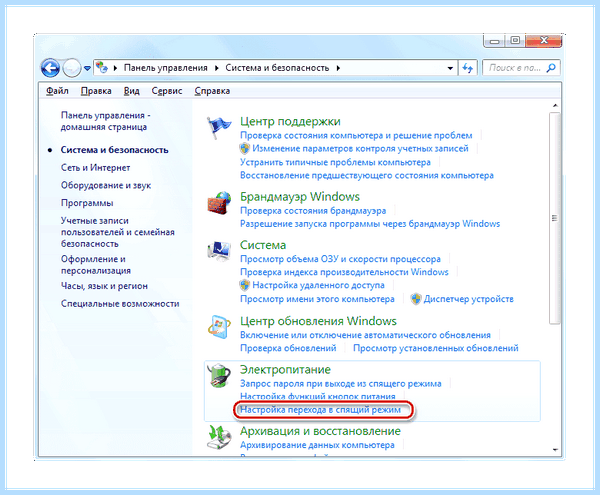The image size is (600, 495).
Task: Expand arrow after Панель управления breadcrumb
Action: click(x=217, y=68)
